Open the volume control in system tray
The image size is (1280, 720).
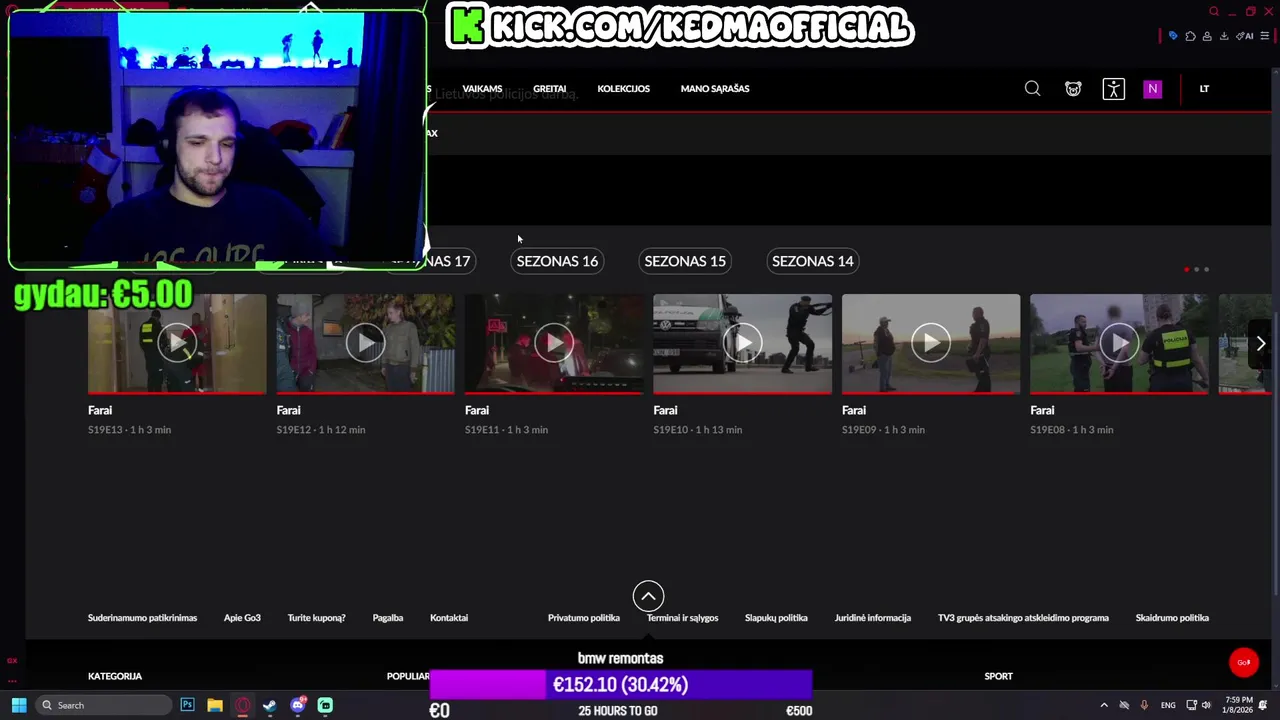[x=1206, y=705]
